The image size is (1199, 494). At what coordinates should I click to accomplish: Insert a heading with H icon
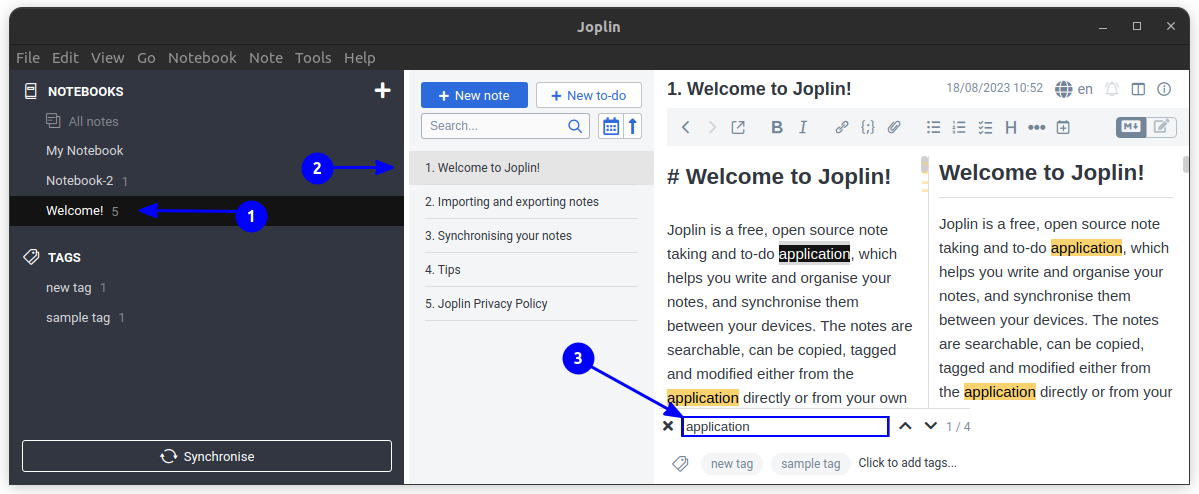(1011, 128)
